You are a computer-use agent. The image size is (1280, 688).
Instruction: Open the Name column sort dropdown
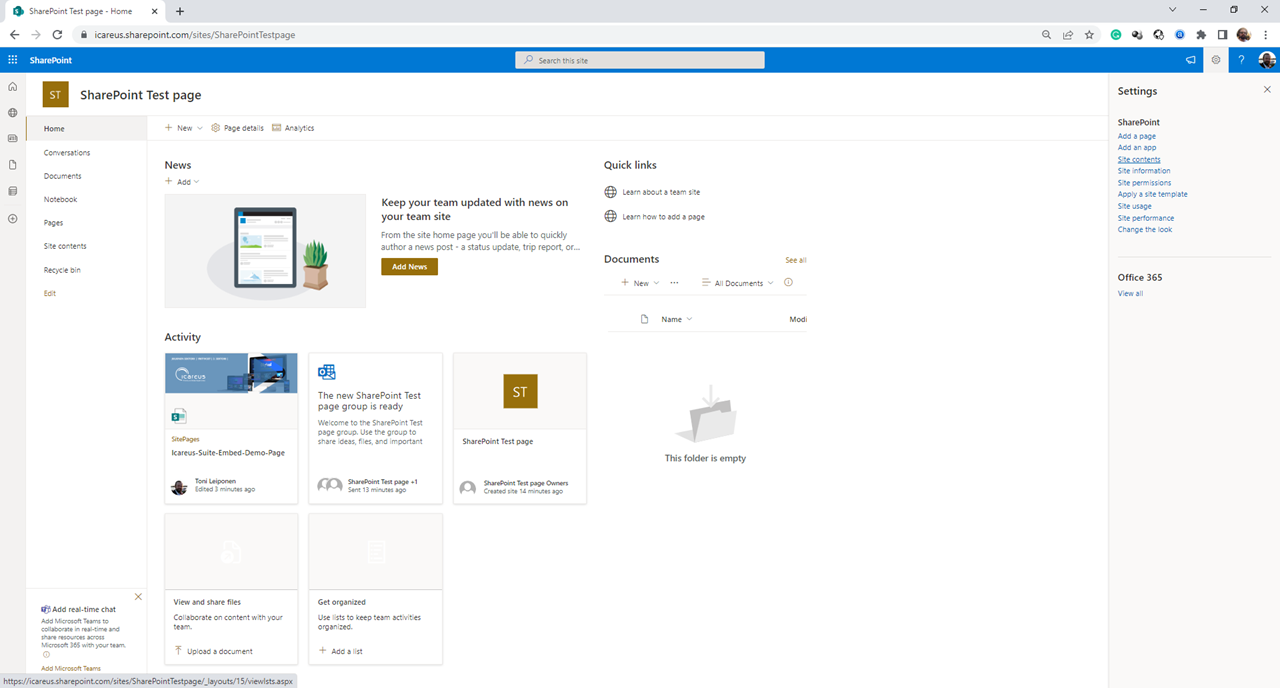[676, 319]
